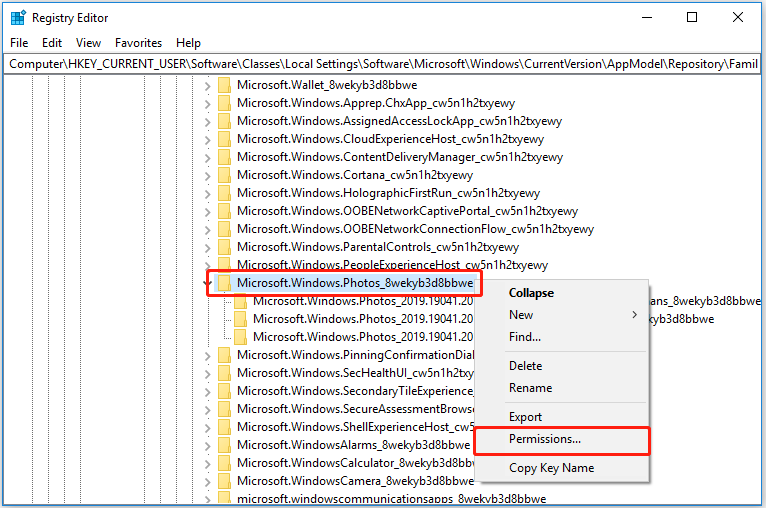Screen dimensions: 766x508
Task: Click folder icon of AssignedAccessLockApp key
Action: tap(224, 121)
